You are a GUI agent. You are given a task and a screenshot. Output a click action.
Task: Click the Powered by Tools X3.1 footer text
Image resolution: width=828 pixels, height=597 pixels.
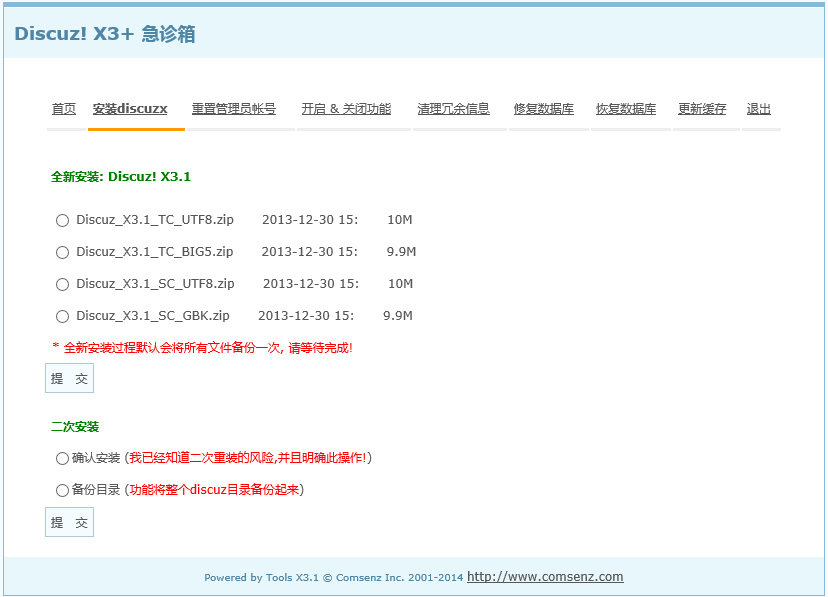coord(334,577)
